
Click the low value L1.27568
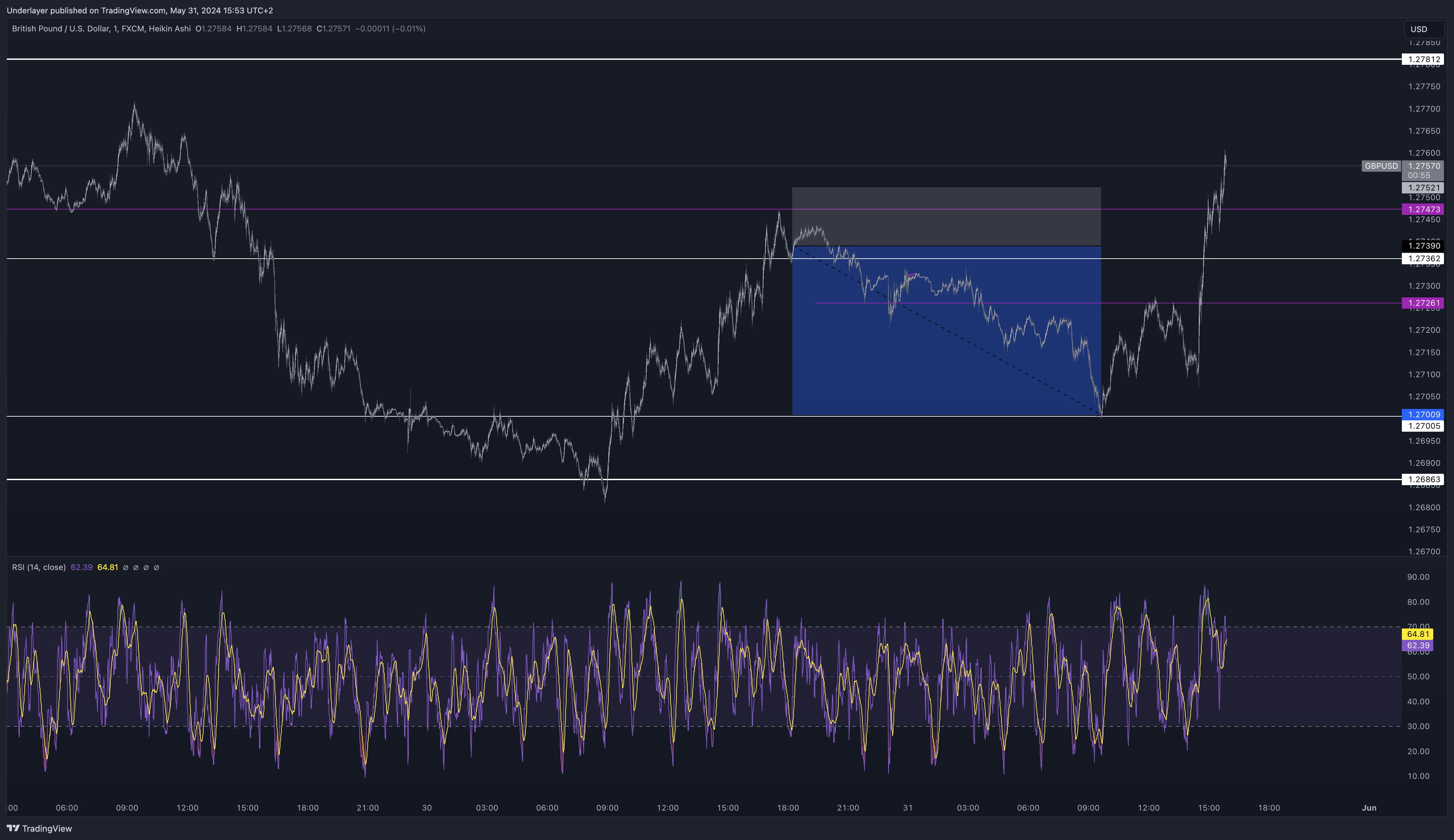click(294, 29)
